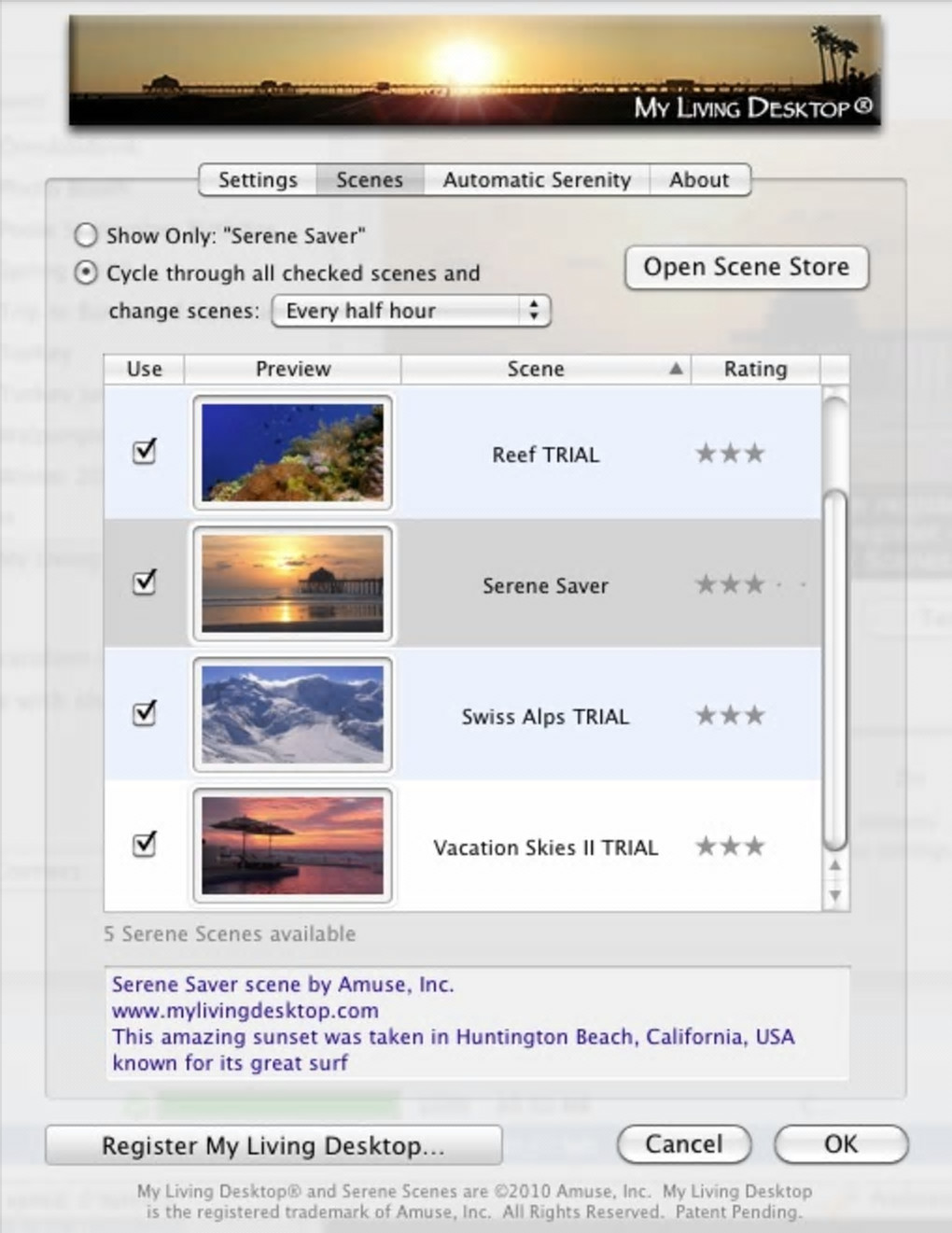Click the scrollbar down arrow

tap(835, 895)
